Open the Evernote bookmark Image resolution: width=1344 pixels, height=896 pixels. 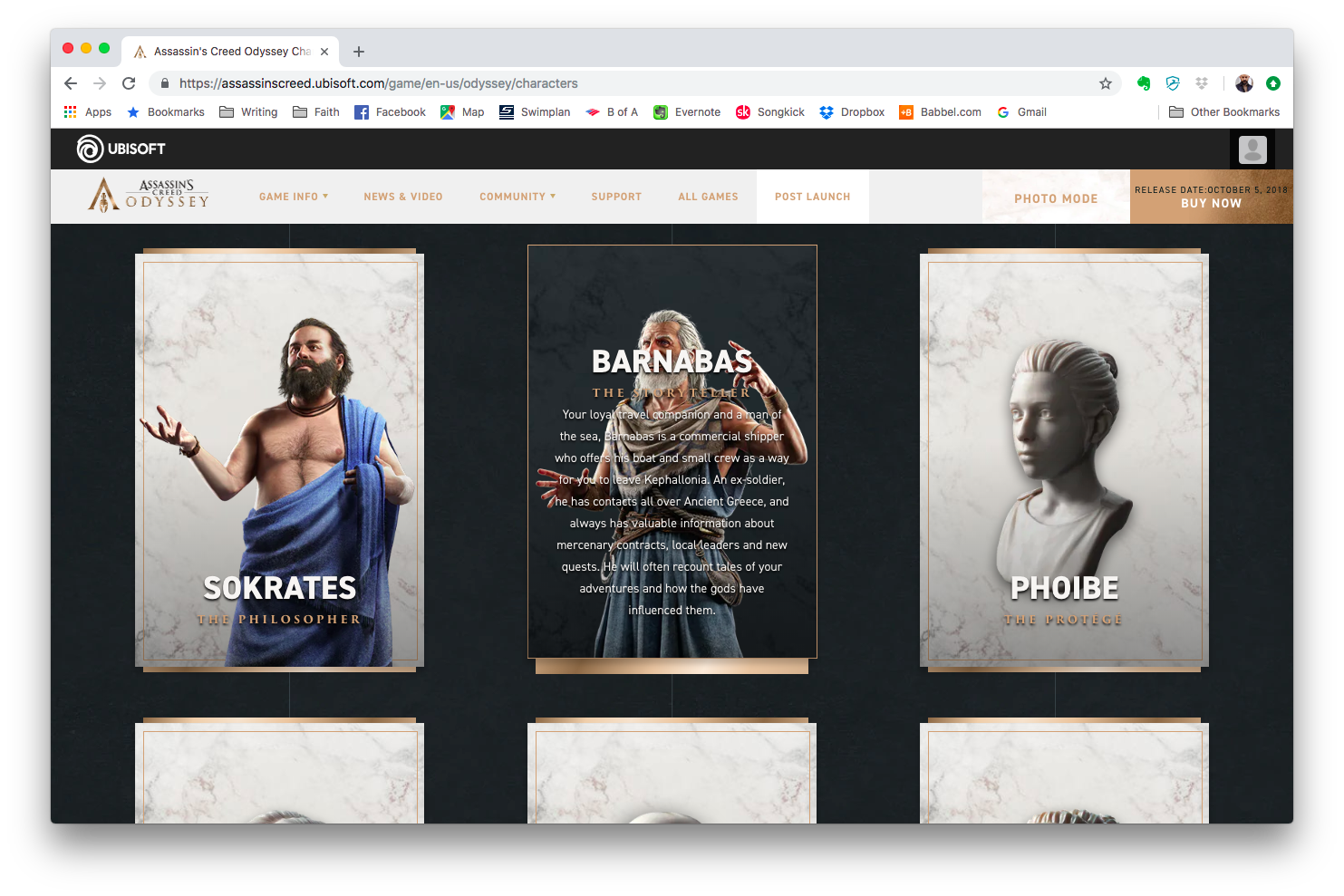[687, 112]
